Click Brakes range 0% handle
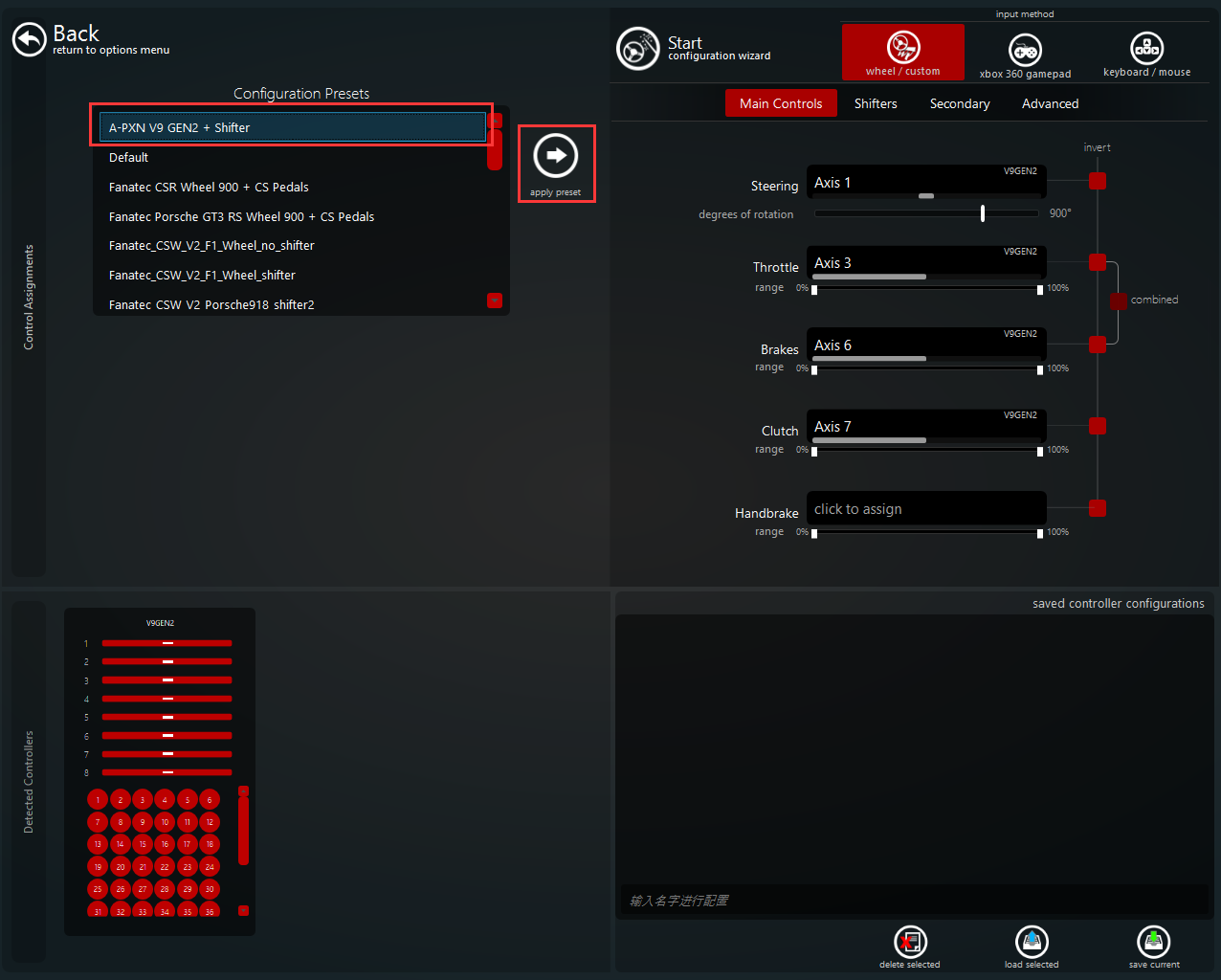Screen dimensions: 1221x980 814,370
